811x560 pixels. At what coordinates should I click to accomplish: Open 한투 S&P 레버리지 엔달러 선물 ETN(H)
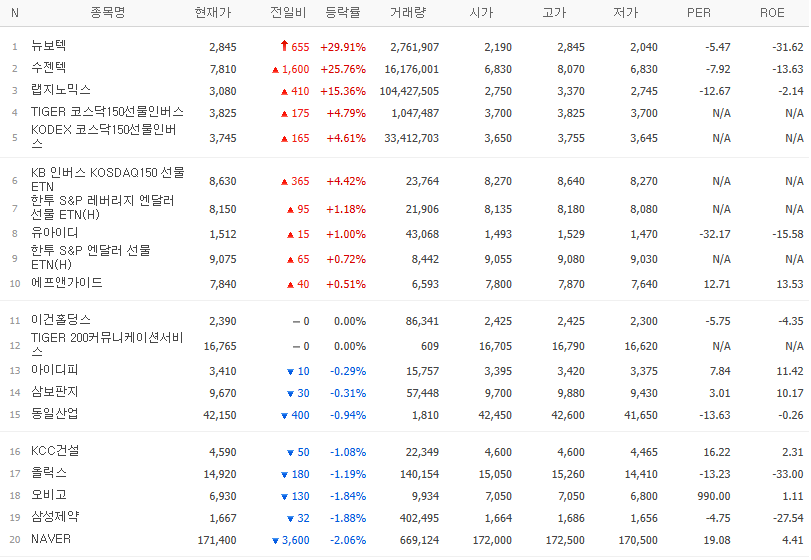[102, 207]
